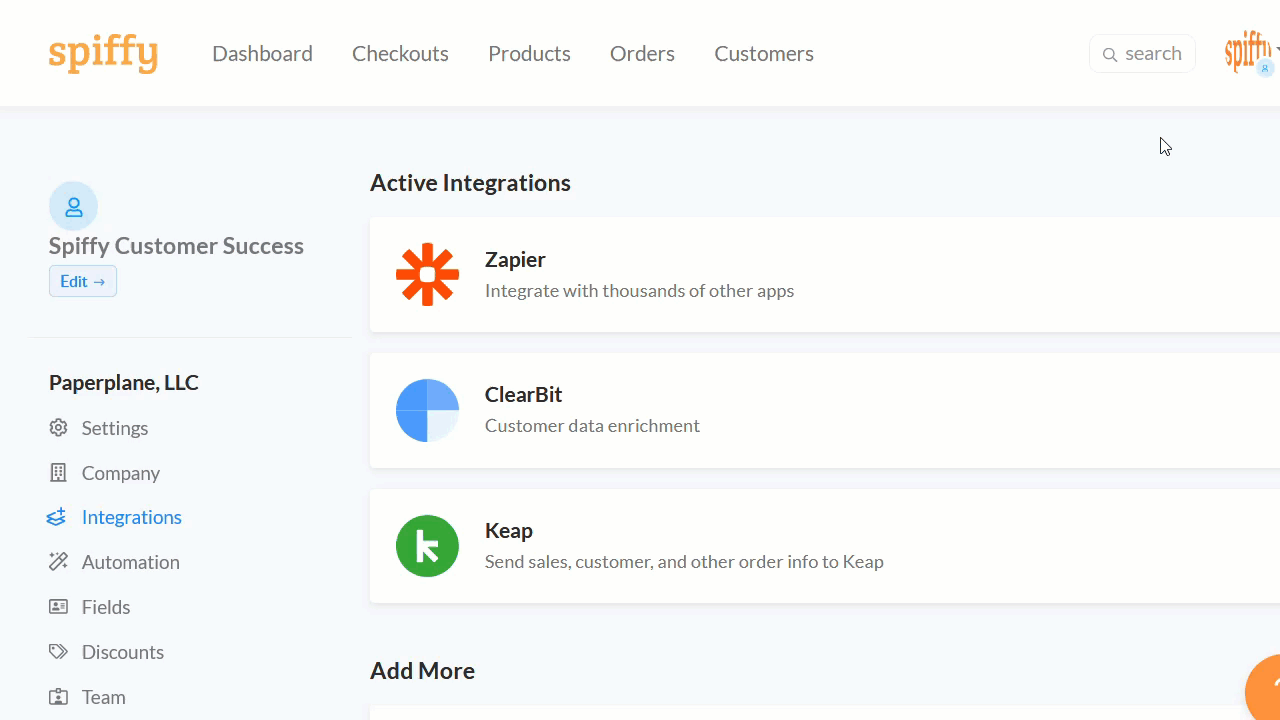
Task: Click the Keap logo icon
Action: 427,546
